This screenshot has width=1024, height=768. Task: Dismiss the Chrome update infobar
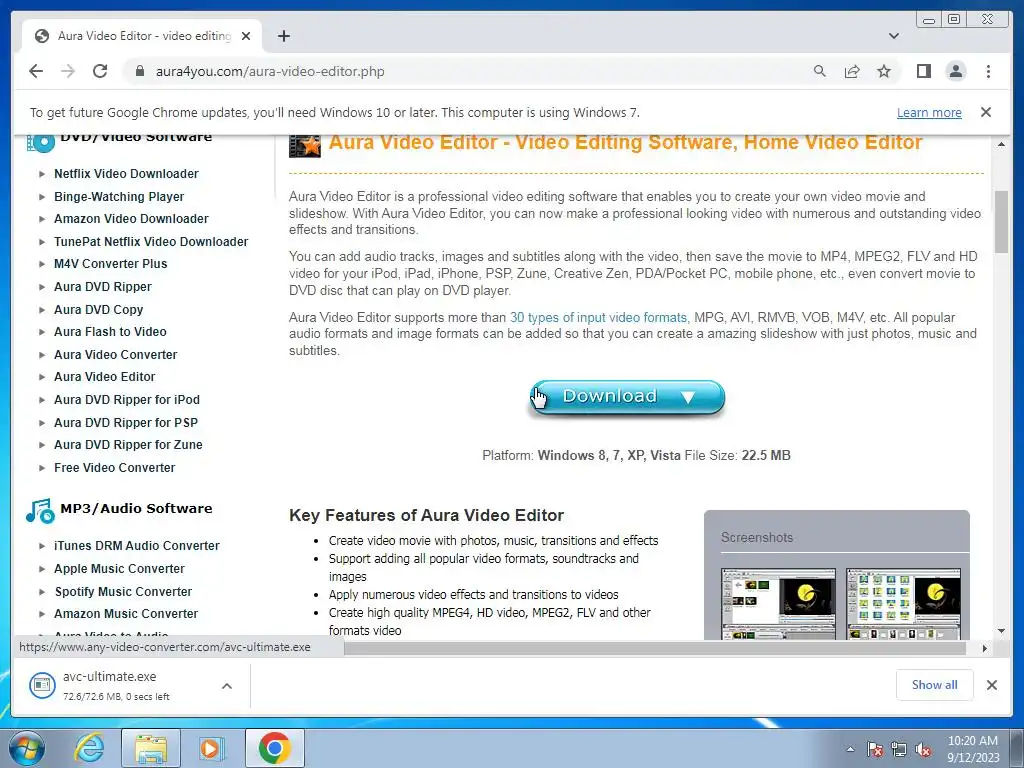point(985,112)
